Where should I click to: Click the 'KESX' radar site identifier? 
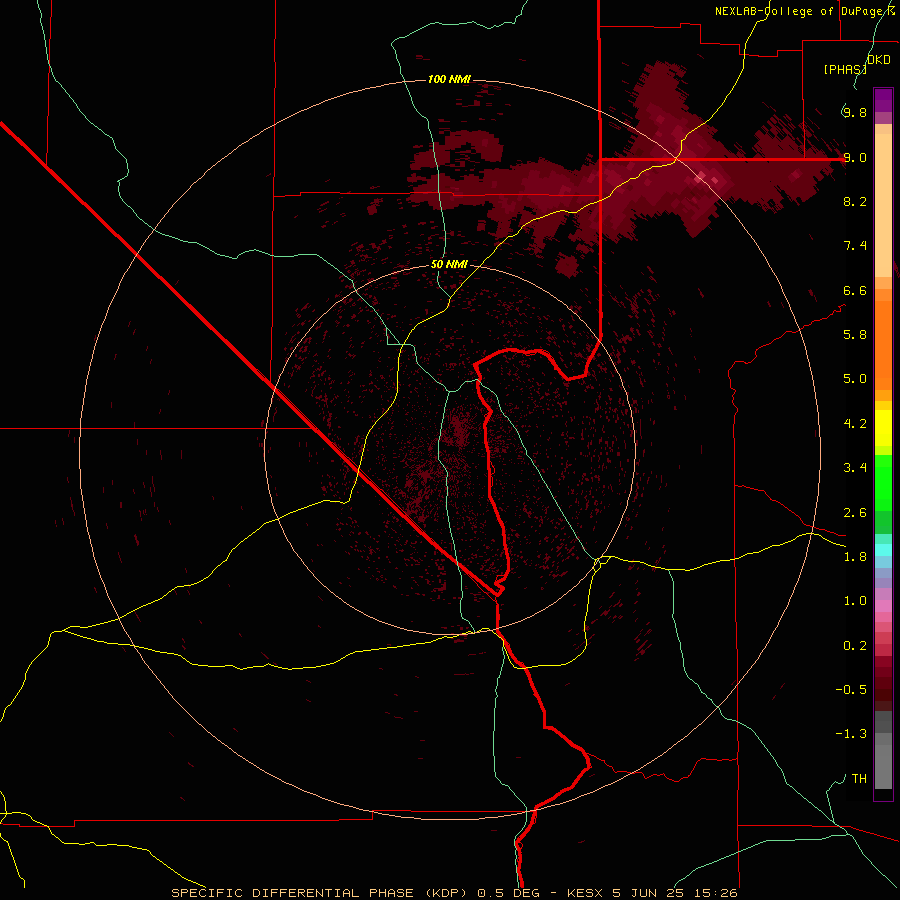pos(585,893)
